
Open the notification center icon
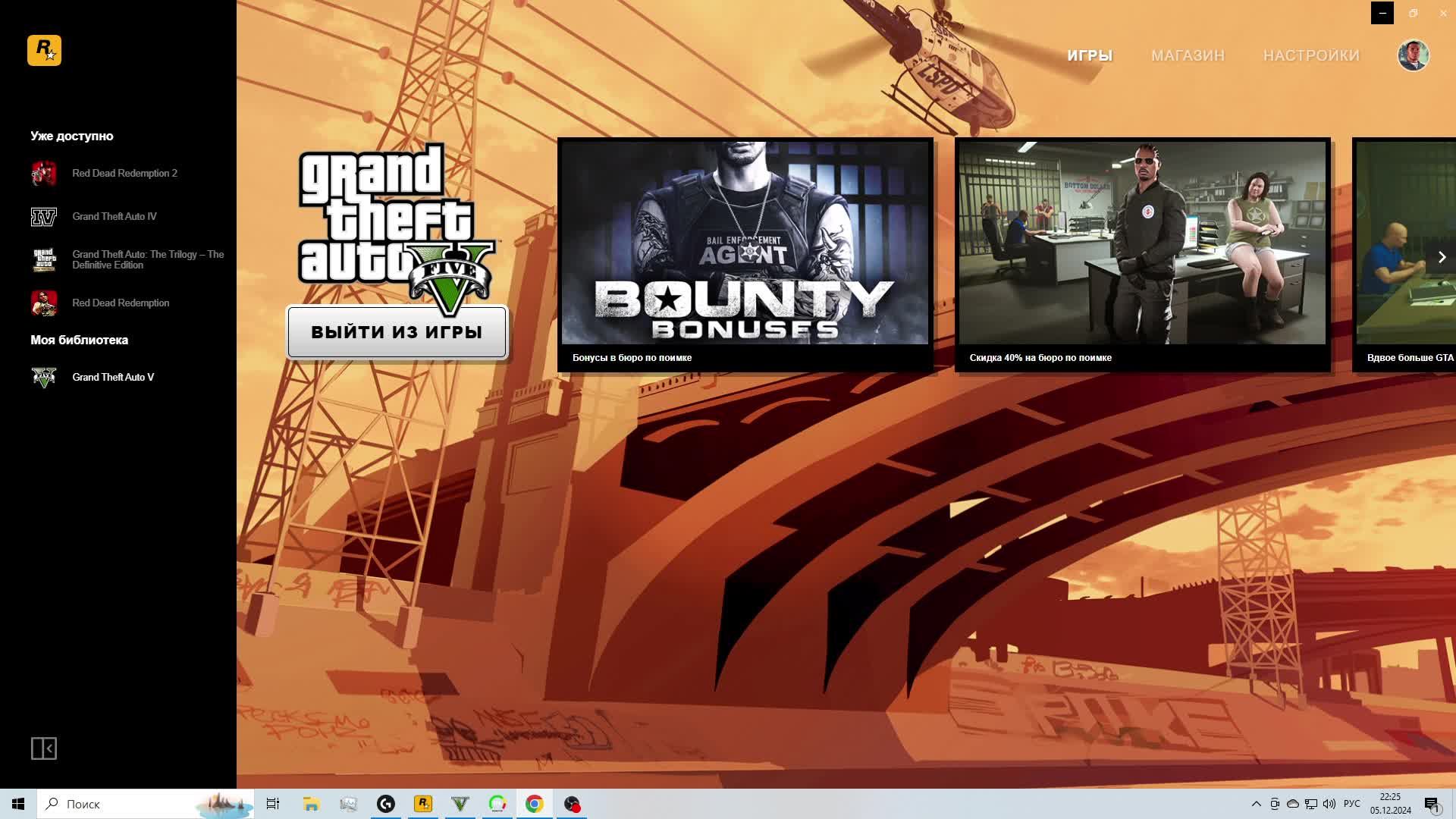[x=1432, y=804]
